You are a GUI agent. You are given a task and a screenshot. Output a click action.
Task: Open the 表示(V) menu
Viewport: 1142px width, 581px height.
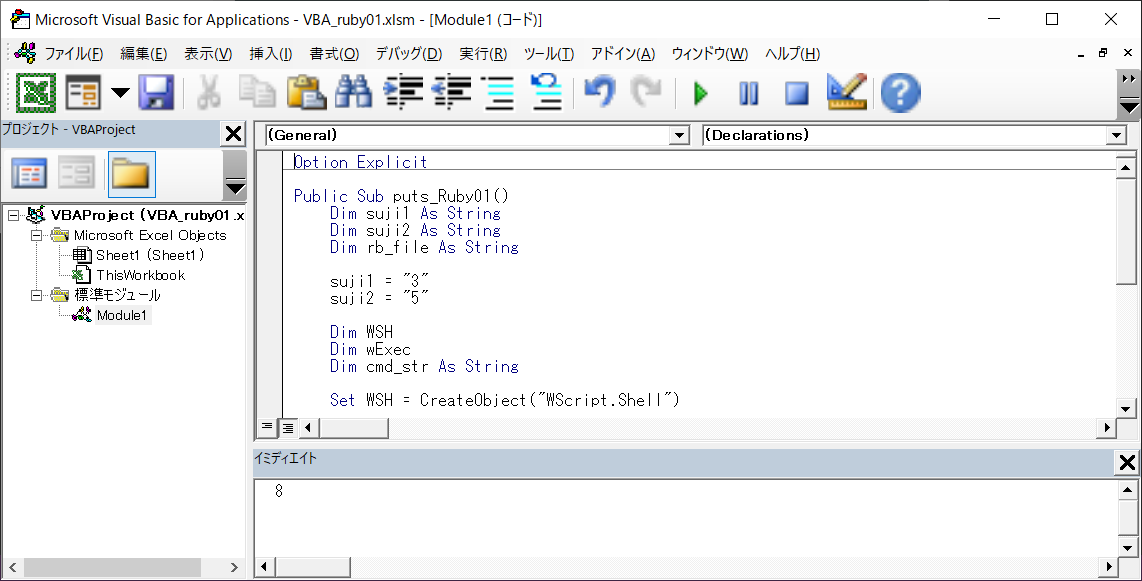[208, 54]
